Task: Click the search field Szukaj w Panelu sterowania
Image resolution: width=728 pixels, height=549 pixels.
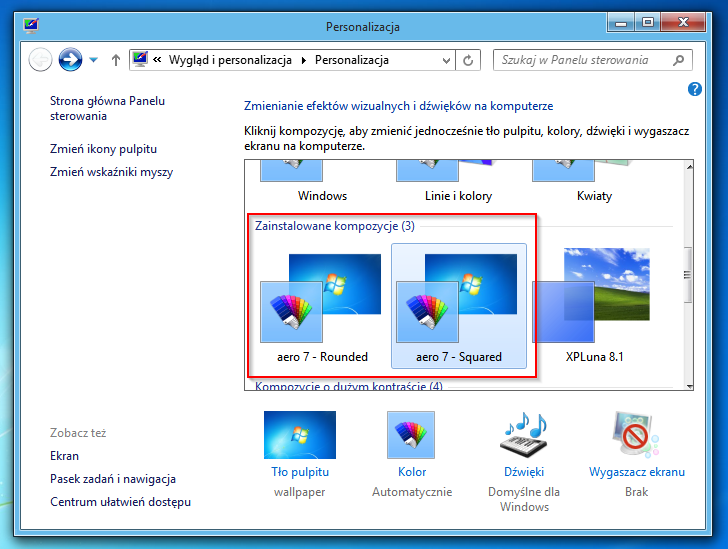Action: tap(592, 60)
